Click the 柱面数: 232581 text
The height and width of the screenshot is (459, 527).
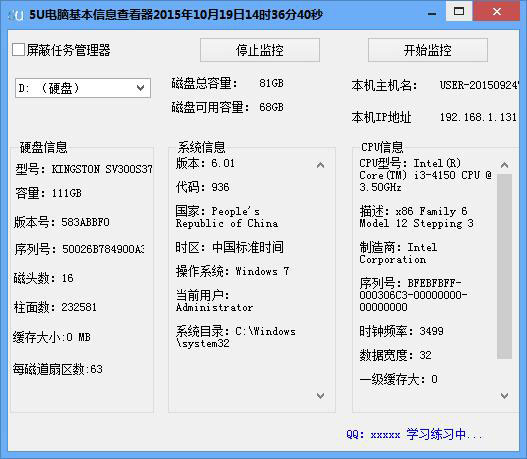(55, 307)
